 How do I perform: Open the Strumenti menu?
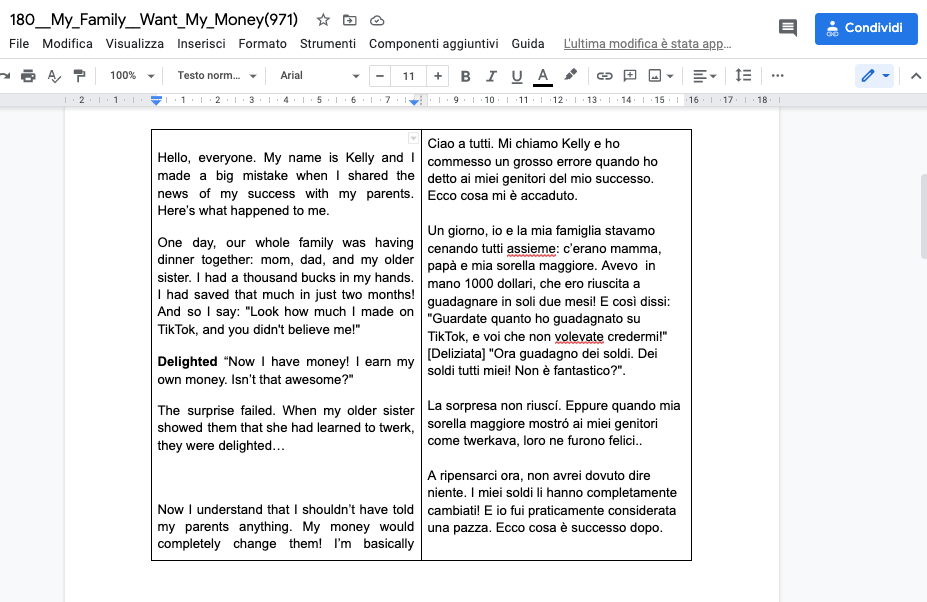point(327,44)
